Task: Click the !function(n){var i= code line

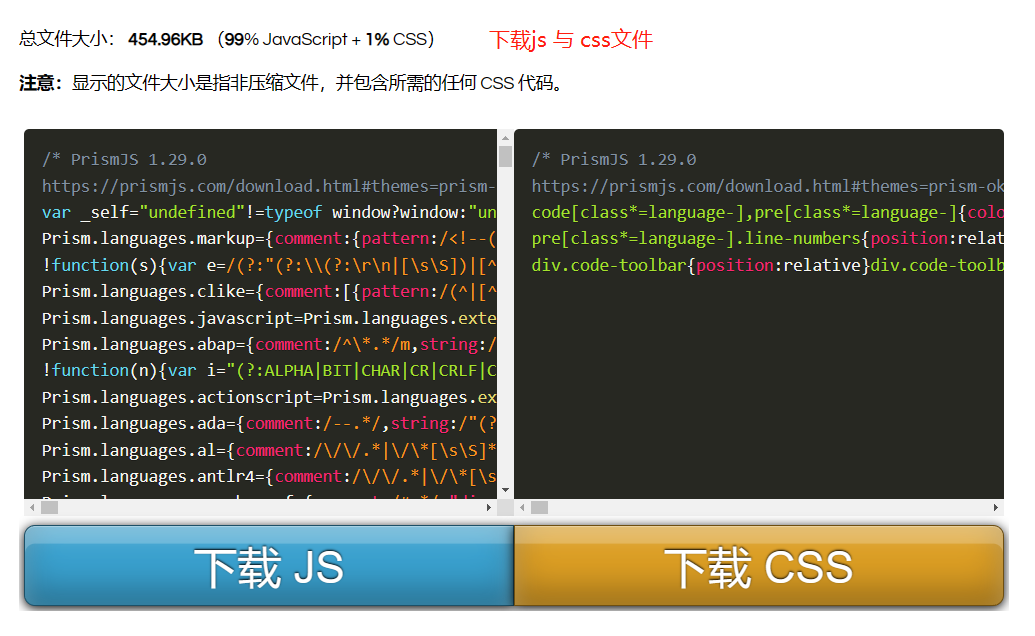Action: (269, 371)
